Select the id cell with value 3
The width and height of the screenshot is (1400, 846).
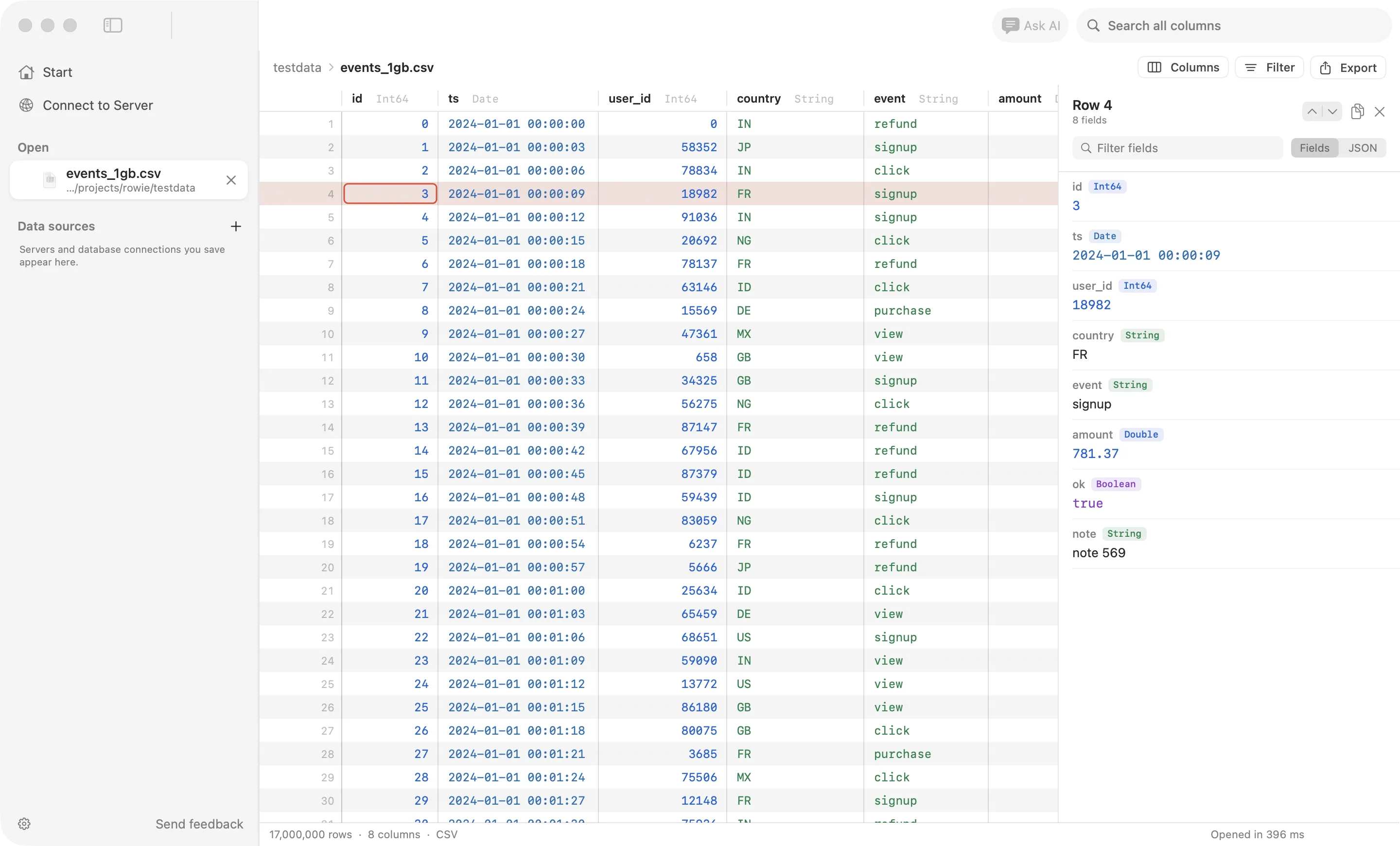pos(390,194)
